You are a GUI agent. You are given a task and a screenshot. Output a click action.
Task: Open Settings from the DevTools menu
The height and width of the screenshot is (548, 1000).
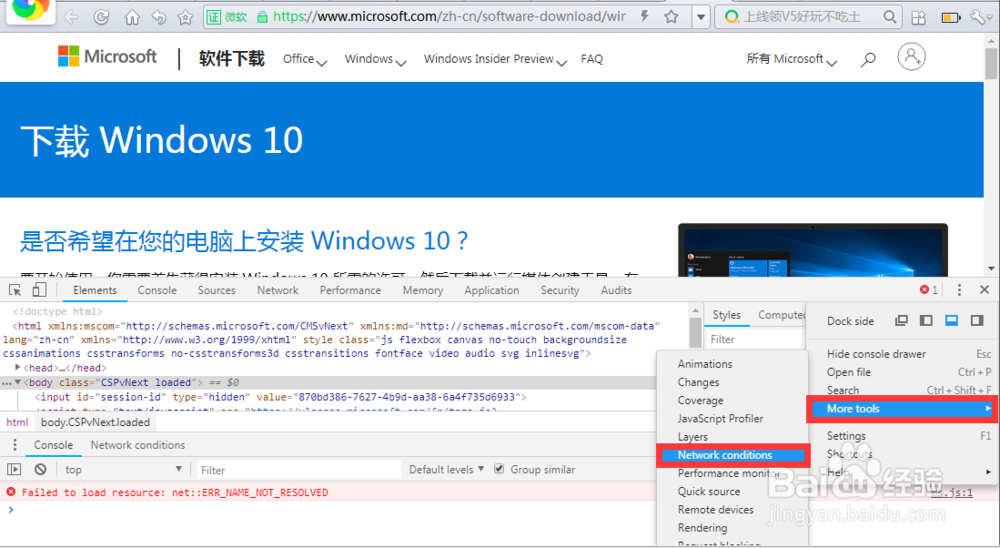[x=904, y=436]
